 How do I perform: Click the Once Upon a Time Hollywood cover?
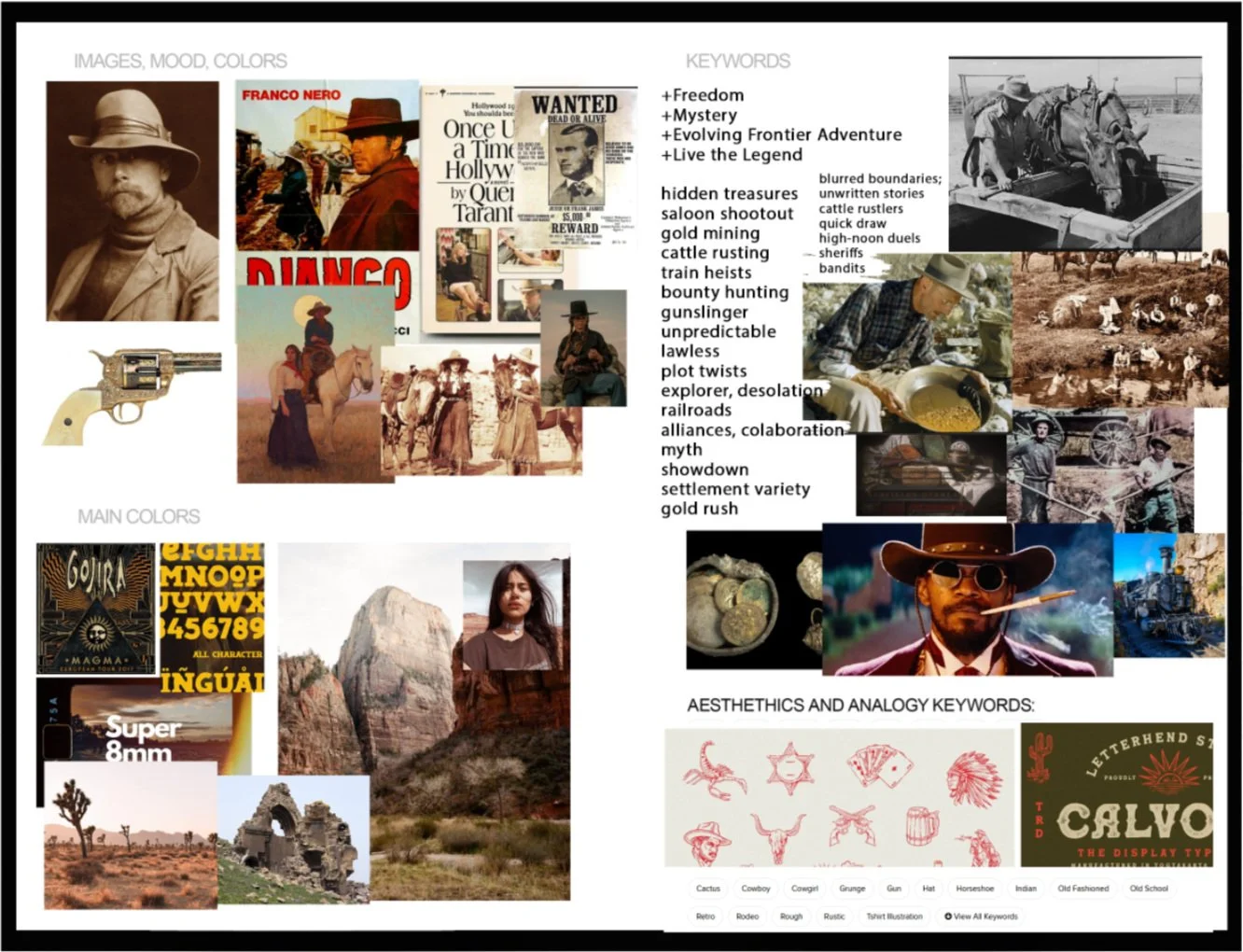pyautogui.click(x=467, y=210)
